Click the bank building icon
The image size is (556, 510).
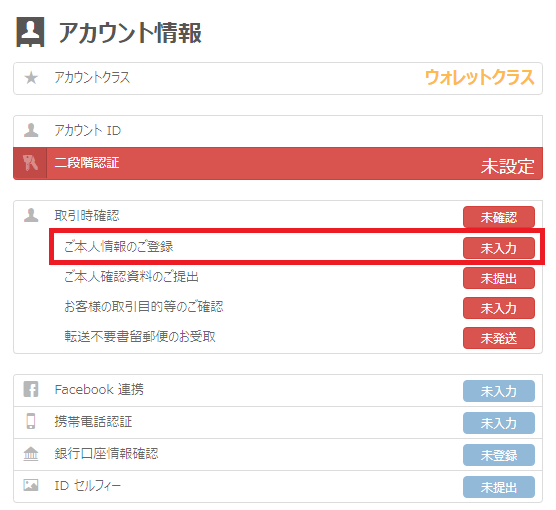coord(31,454)
